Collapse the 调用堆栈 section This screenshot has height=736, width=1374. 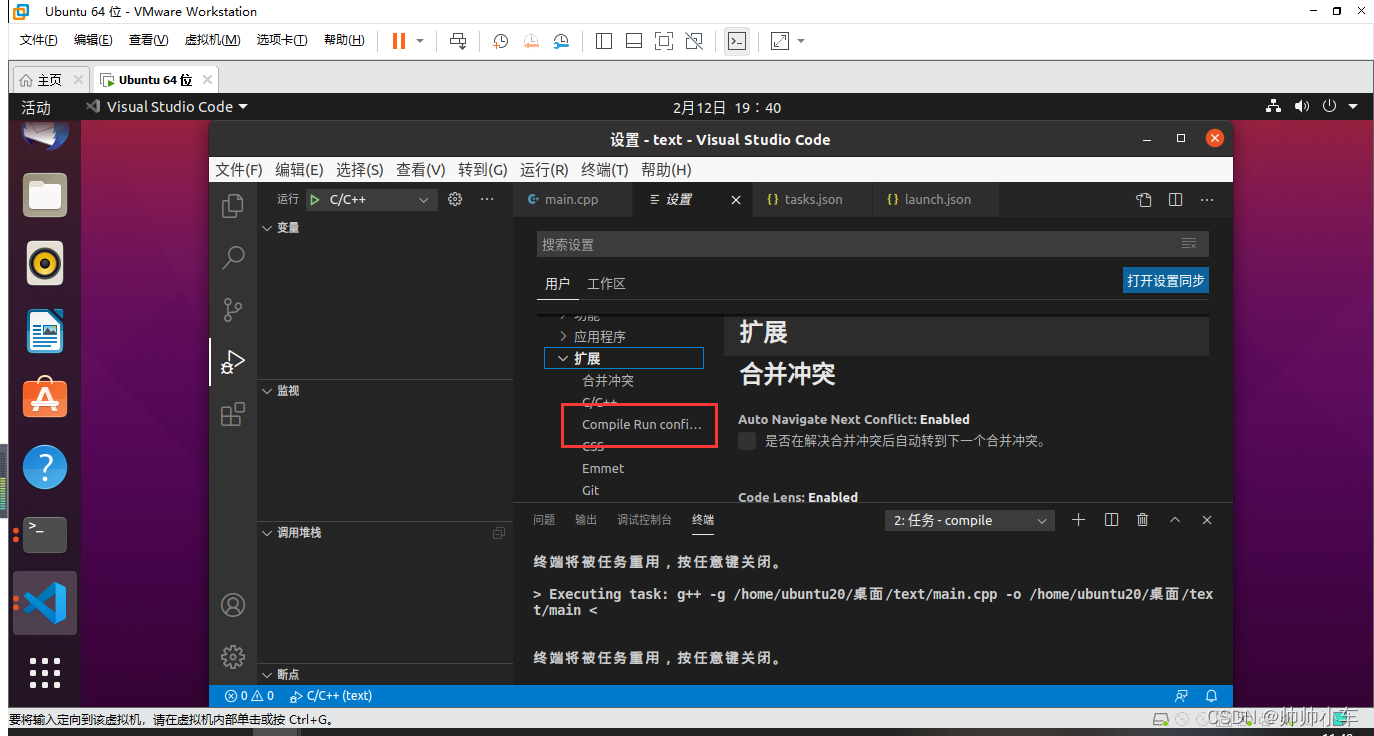[267, 533]
